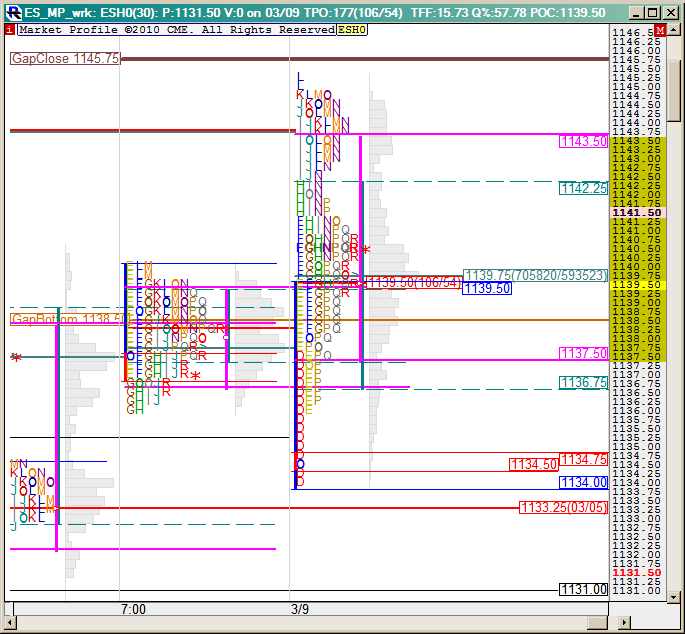The height and width of the screenshot is (634, 685).
Task: Click the 3/9 date axis marker
Action: click(x=300, y=609)
